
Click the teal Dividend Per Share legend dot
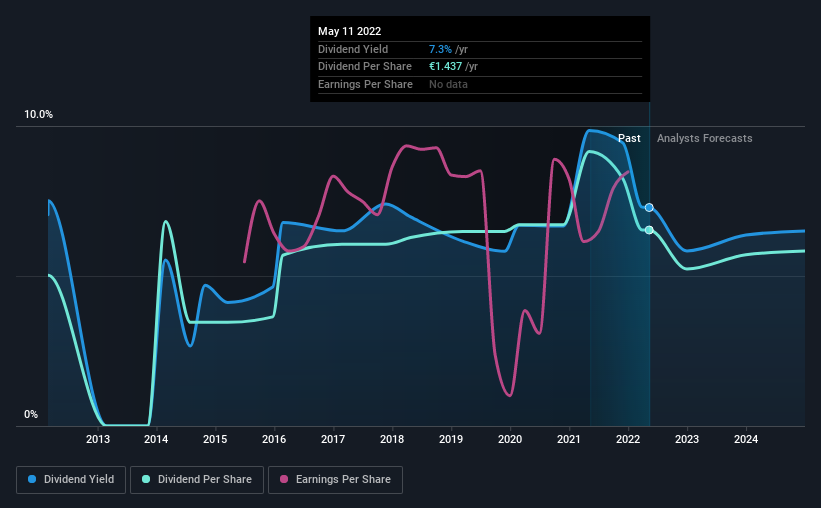(x=146, y=479)
